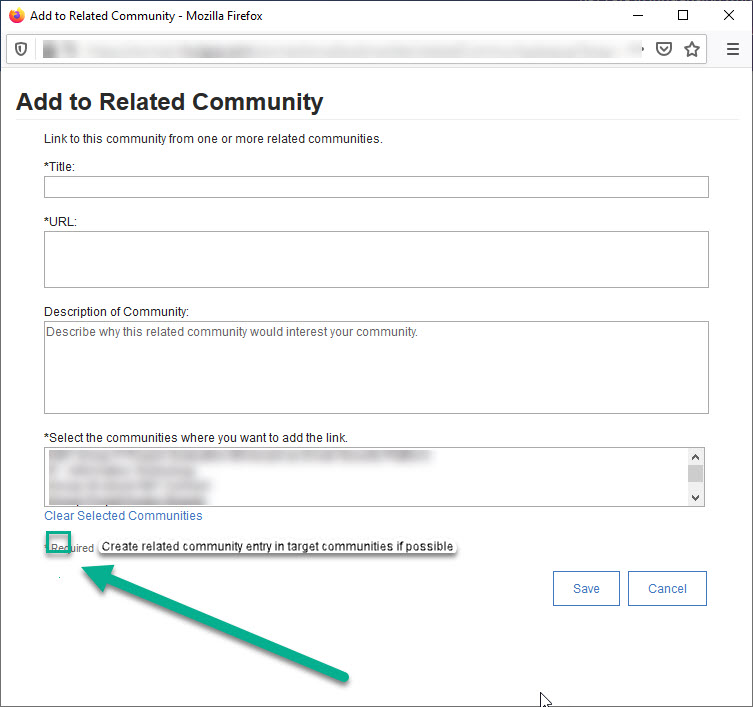The width and height of the screenshot is (753, 707).
Task: Click the communities list scrollbar thumb
Action: click(696, 473)
